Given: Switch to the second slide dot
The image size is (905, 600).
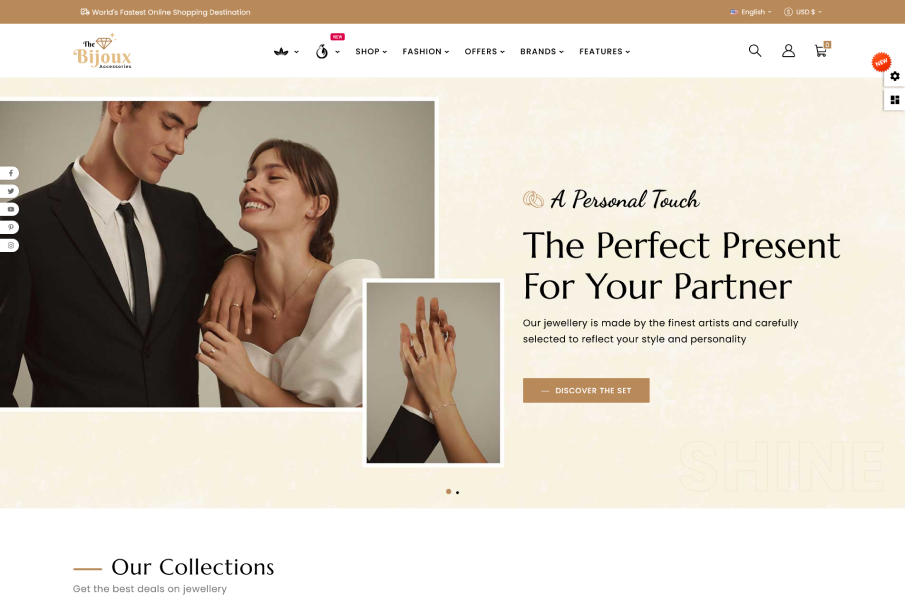Looking at the screenshot, I should click(458, 492).
